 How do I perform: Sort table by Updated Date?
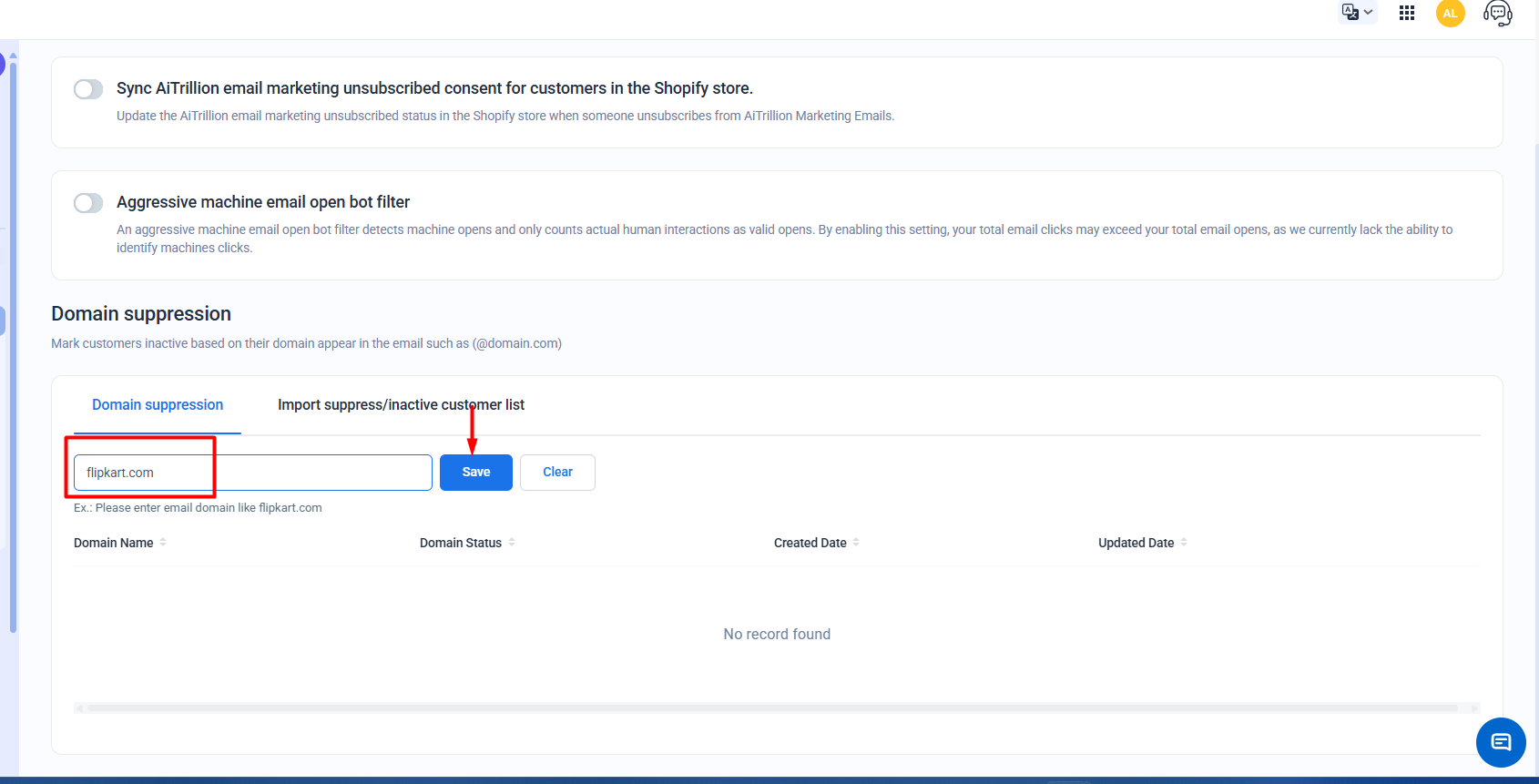[1143, 543]
